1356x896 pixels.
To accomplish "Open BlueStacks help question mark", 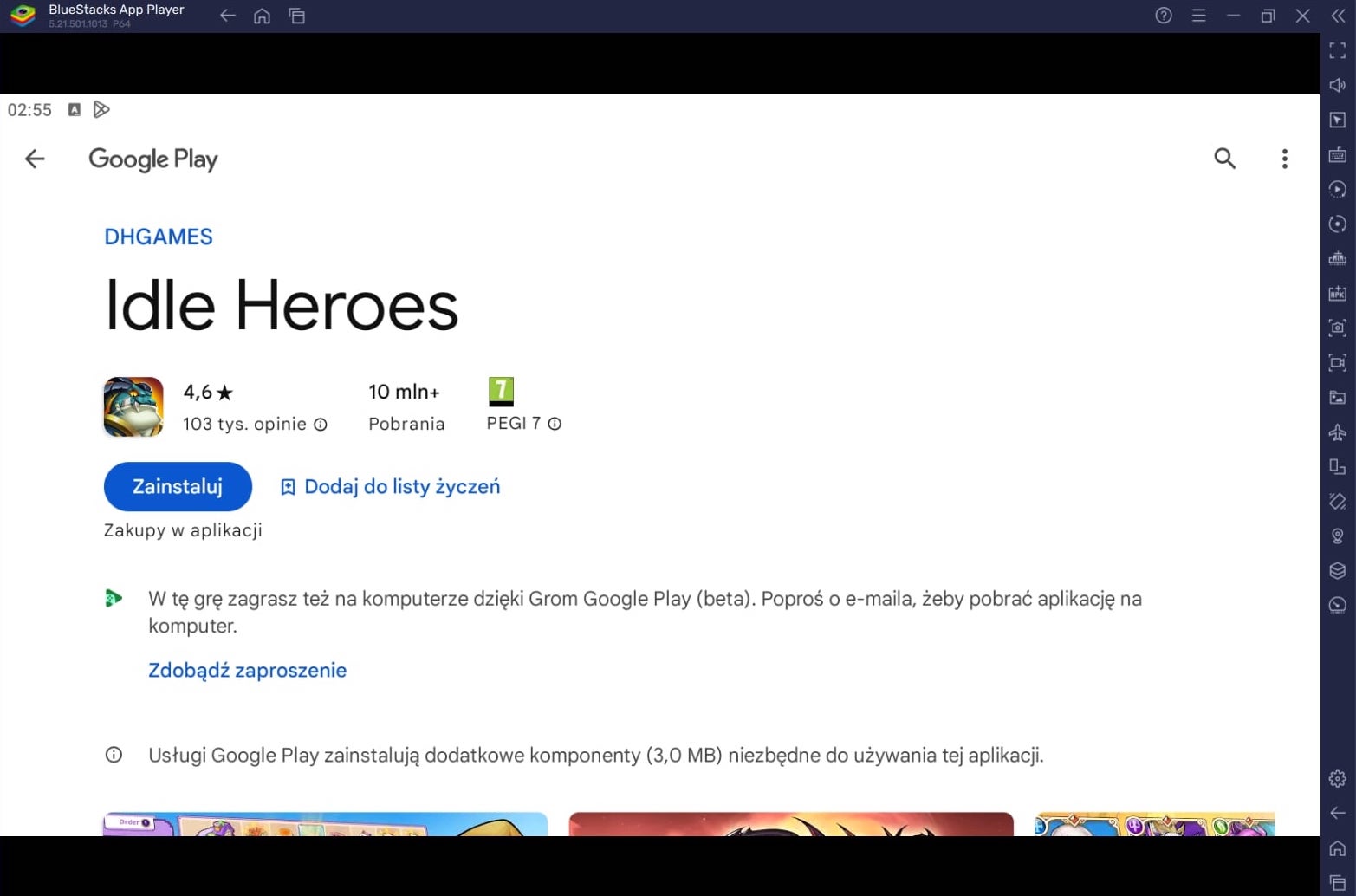I will (x=1164, y=16).
